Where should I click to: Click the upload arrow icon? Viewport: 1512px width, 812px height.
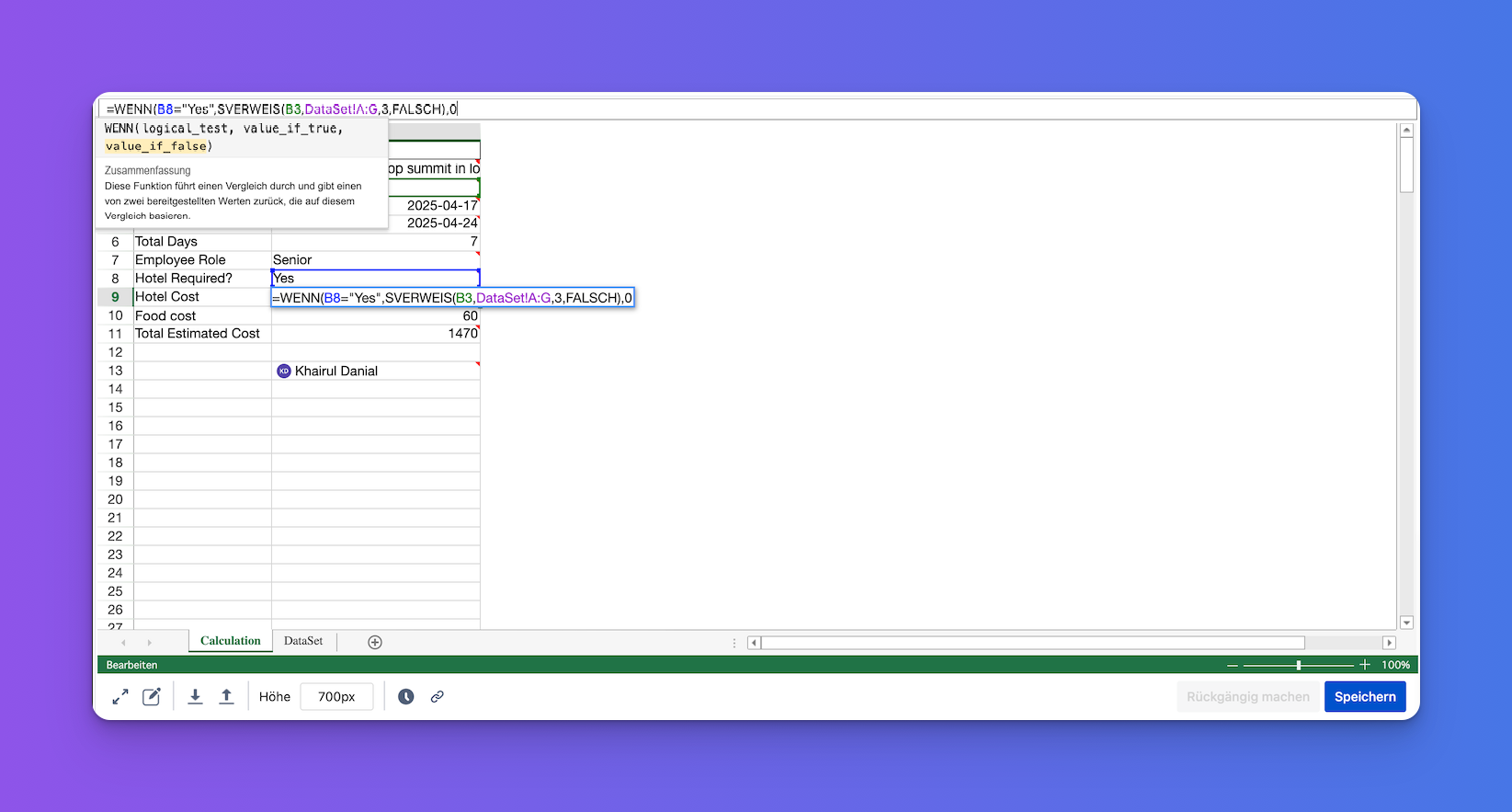(x=226, y=697)
